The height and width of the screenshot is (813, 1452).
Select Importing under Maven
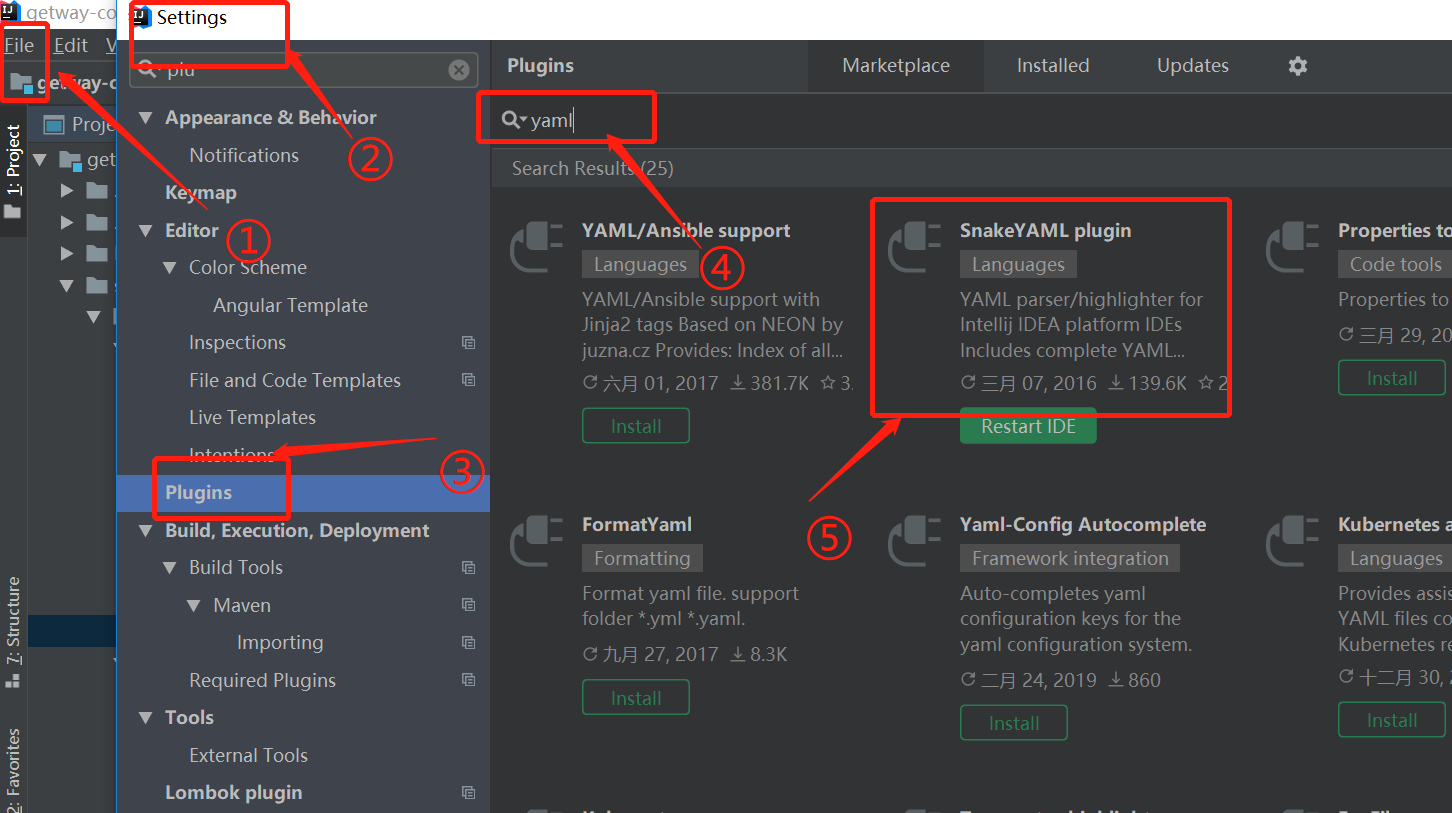point(280,643)
